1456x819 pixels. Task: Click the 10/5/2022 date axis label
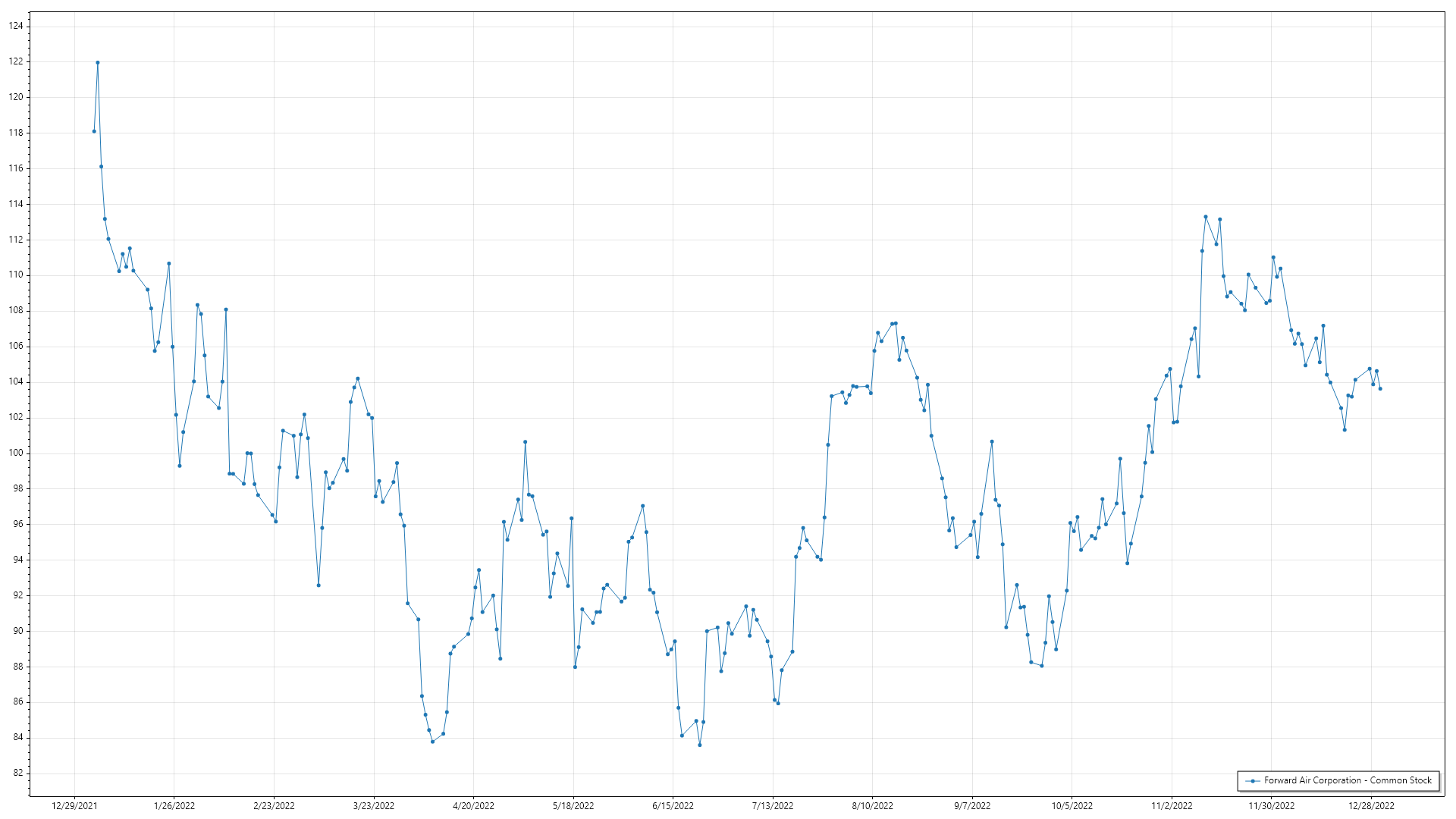(1072, 806)
